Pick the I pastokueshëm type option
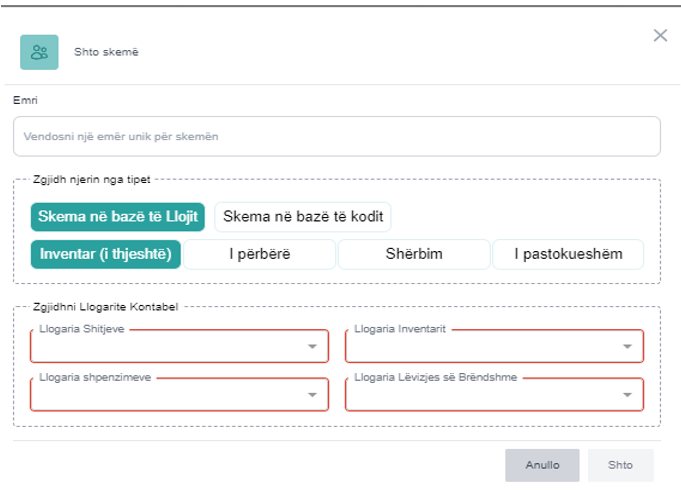Viewport: 681px width, 499px height. tap(568, 254)
